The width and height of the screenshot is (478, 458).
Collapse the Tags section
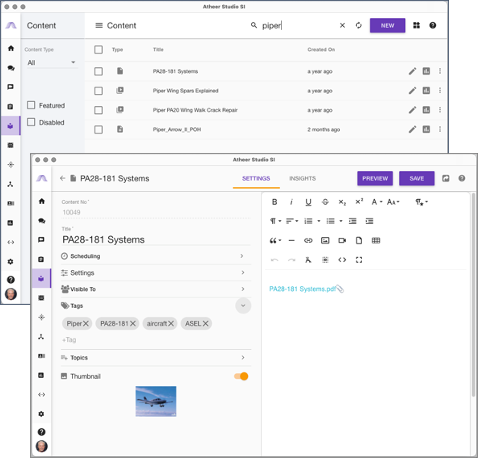pyautogui.click(x=243, y=306)
